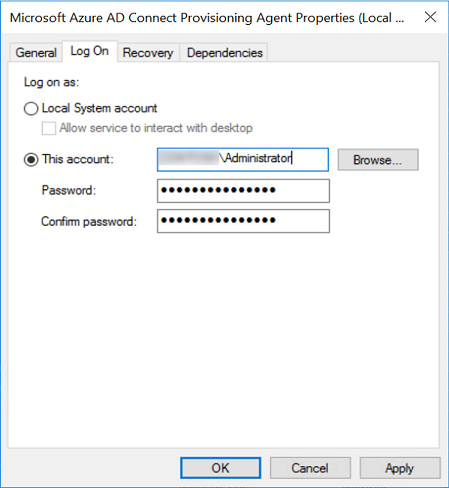Click the Browse... button
449x488 pixels.
point(378,160)
